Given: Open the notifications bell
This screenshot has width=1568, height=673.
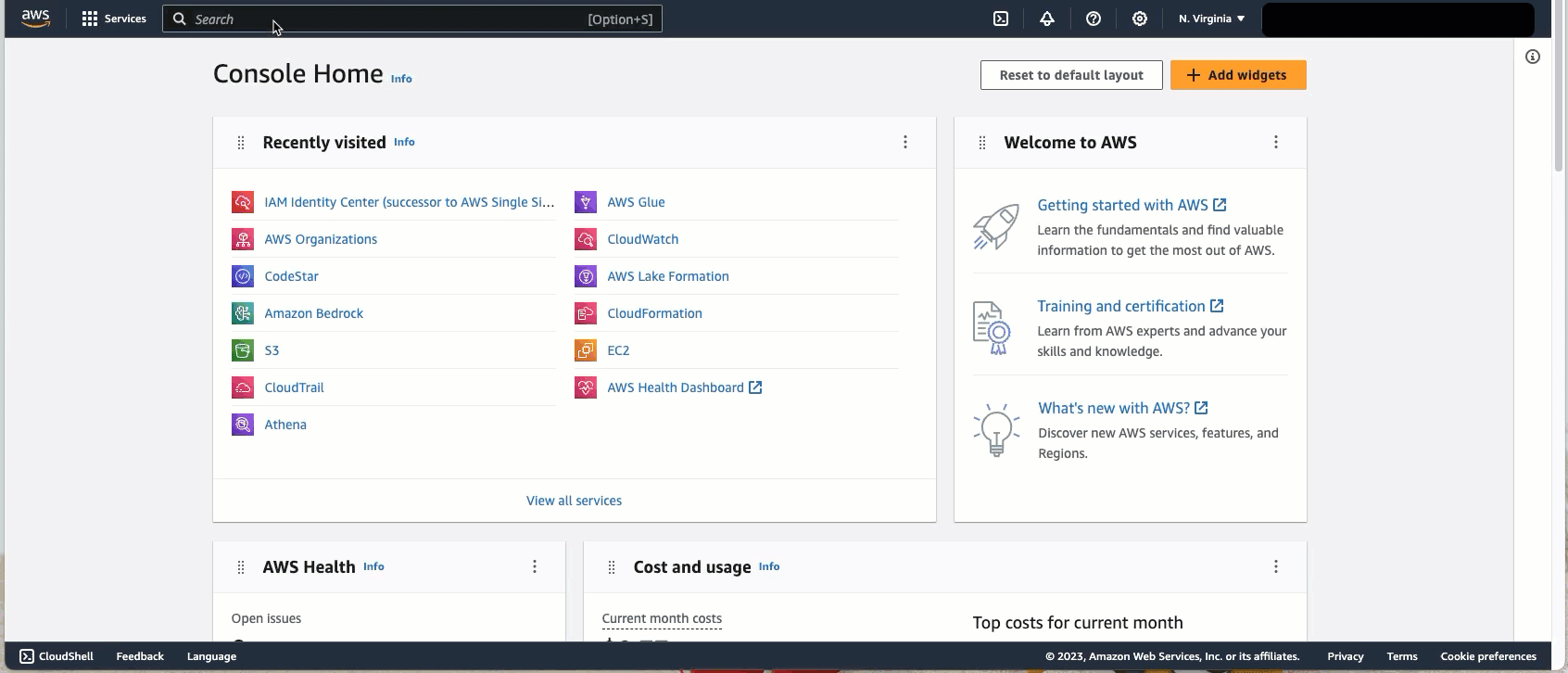Looking at the screenshot, I should [1047, 19].
